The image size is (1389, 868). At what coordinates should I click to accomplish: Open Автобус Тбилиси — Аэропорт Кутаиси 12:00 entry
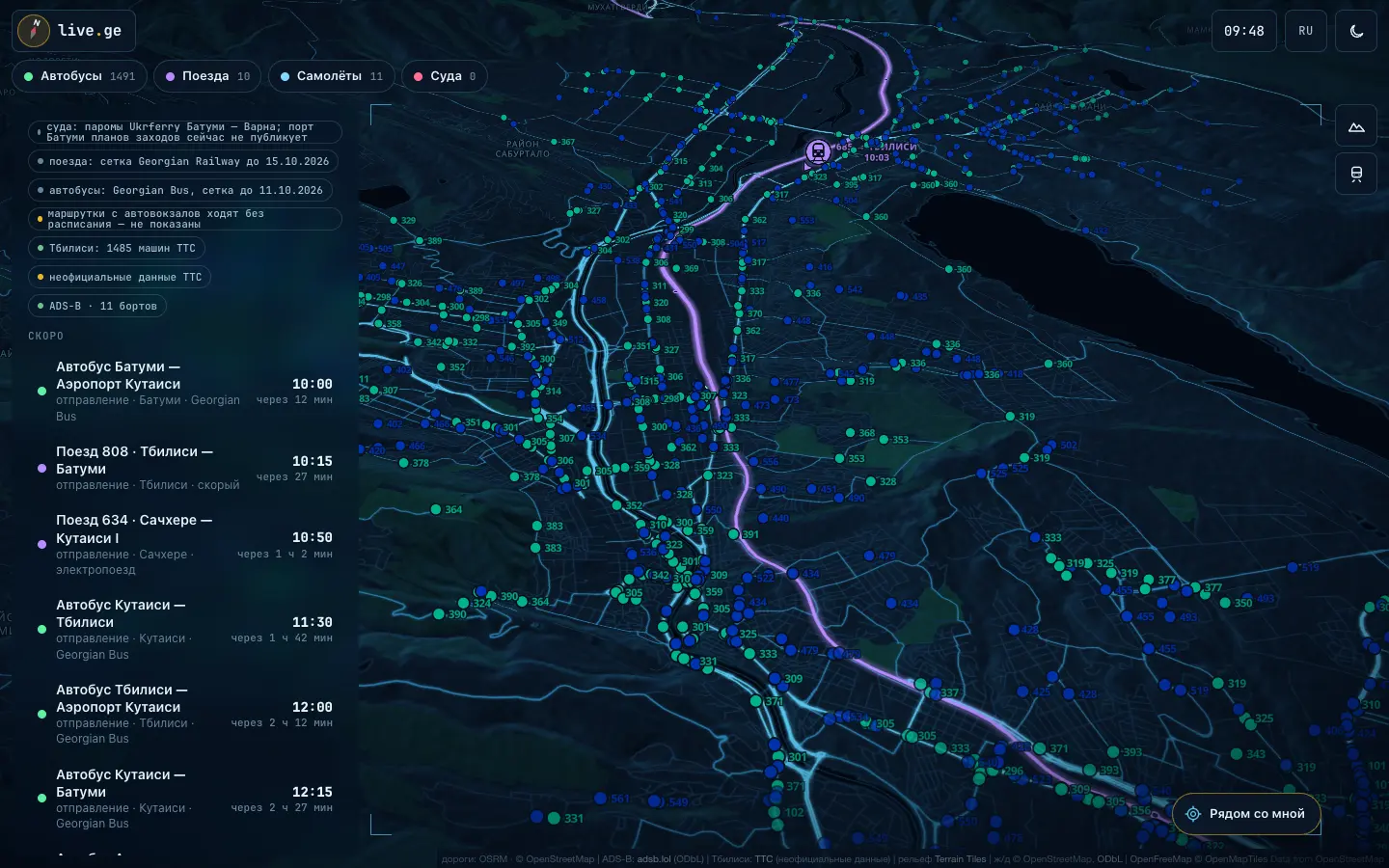[184, 715]
